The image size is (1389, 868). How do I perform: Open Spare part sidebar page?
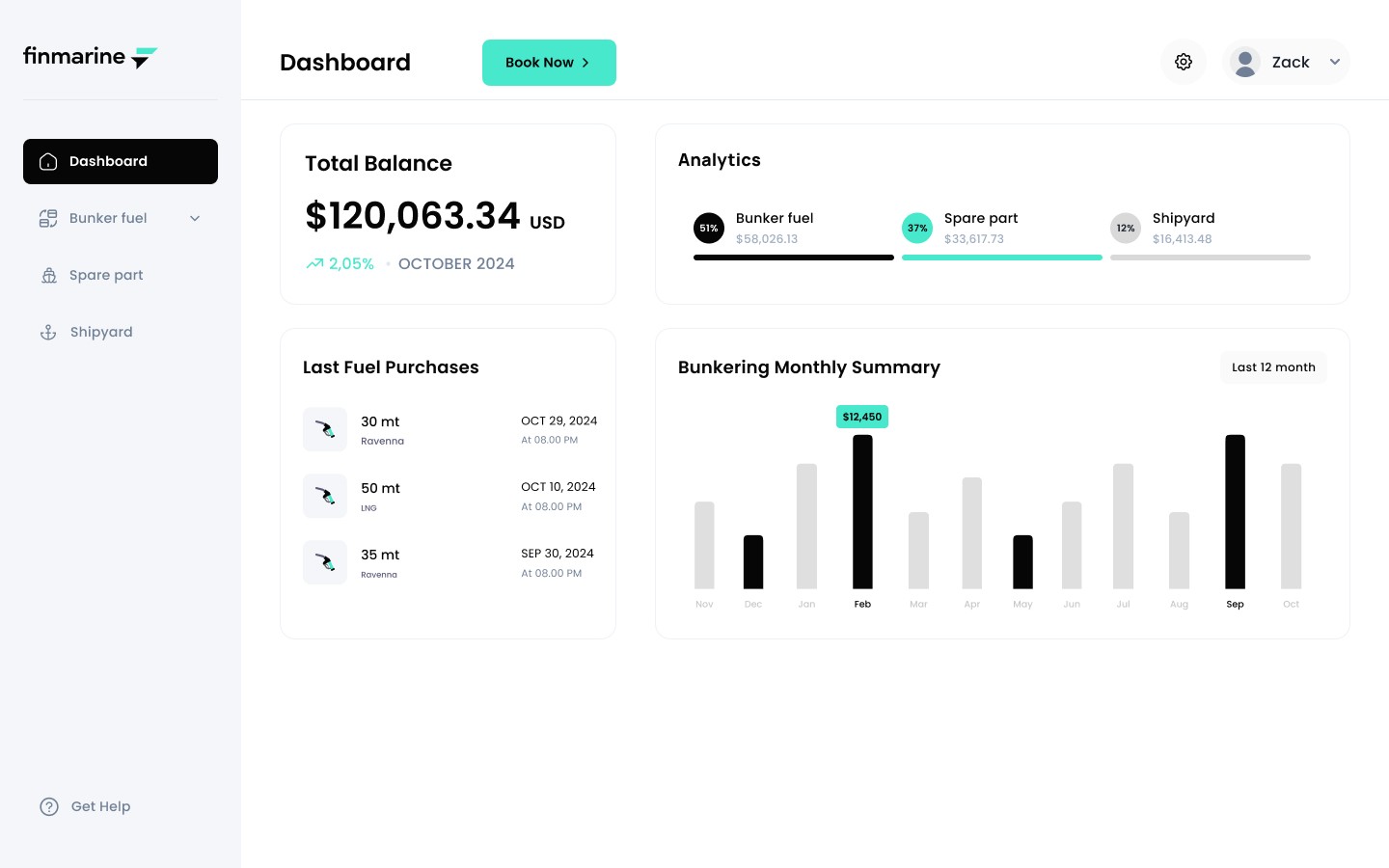tap(121, 275)
